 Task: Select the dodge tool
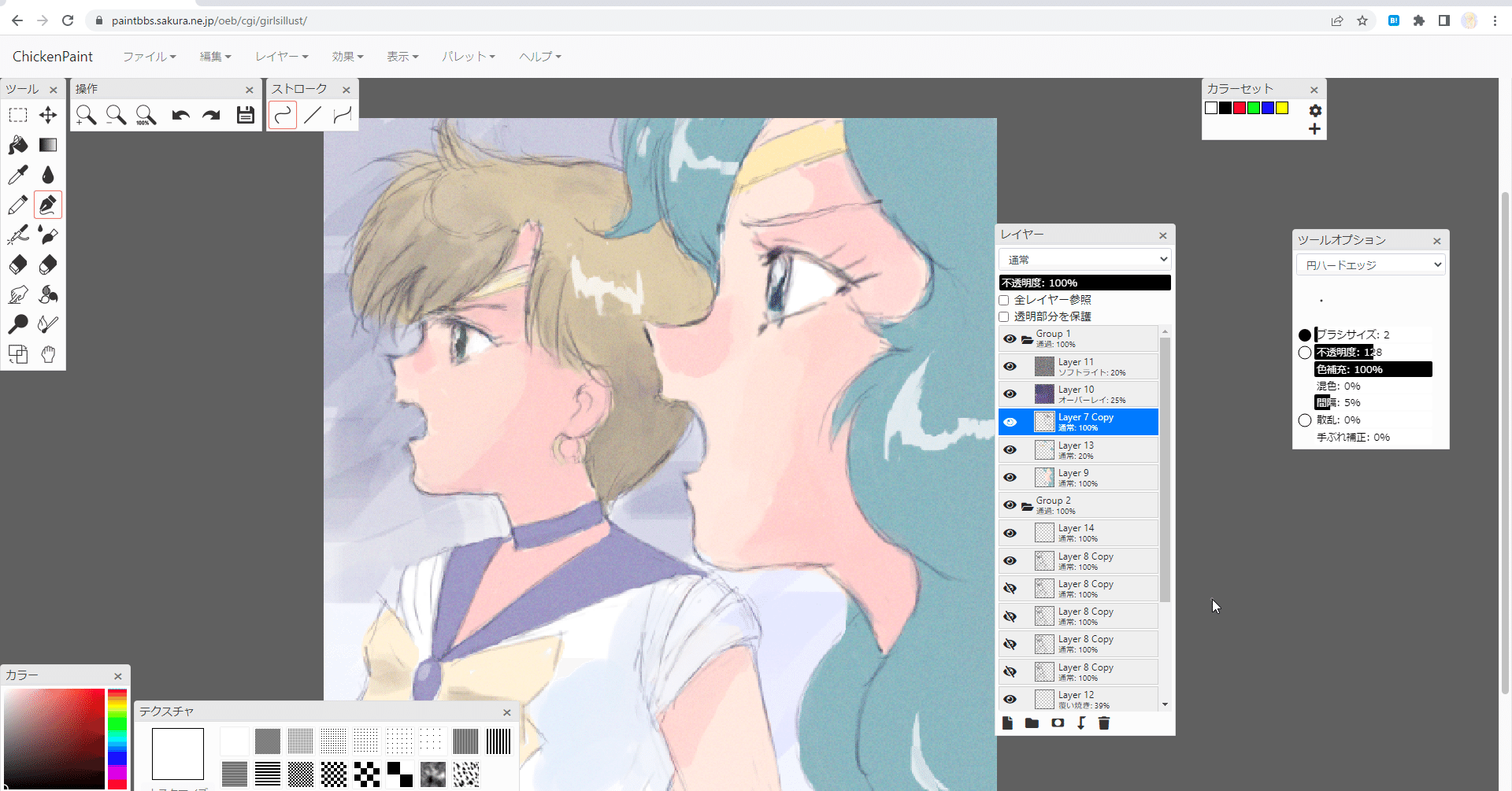[x=18, y=324]
